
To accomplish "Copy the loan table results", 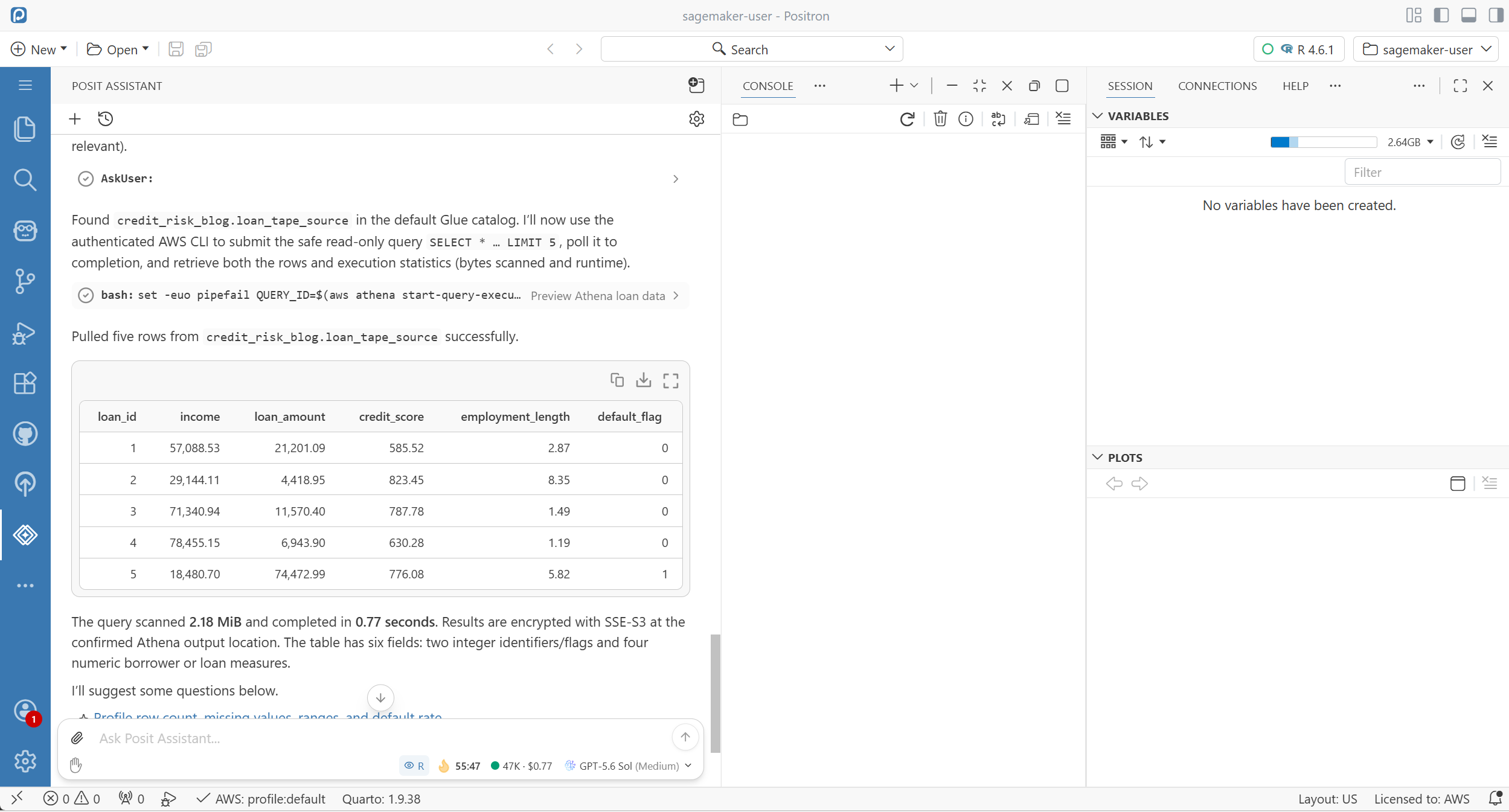I will point(617,380).
